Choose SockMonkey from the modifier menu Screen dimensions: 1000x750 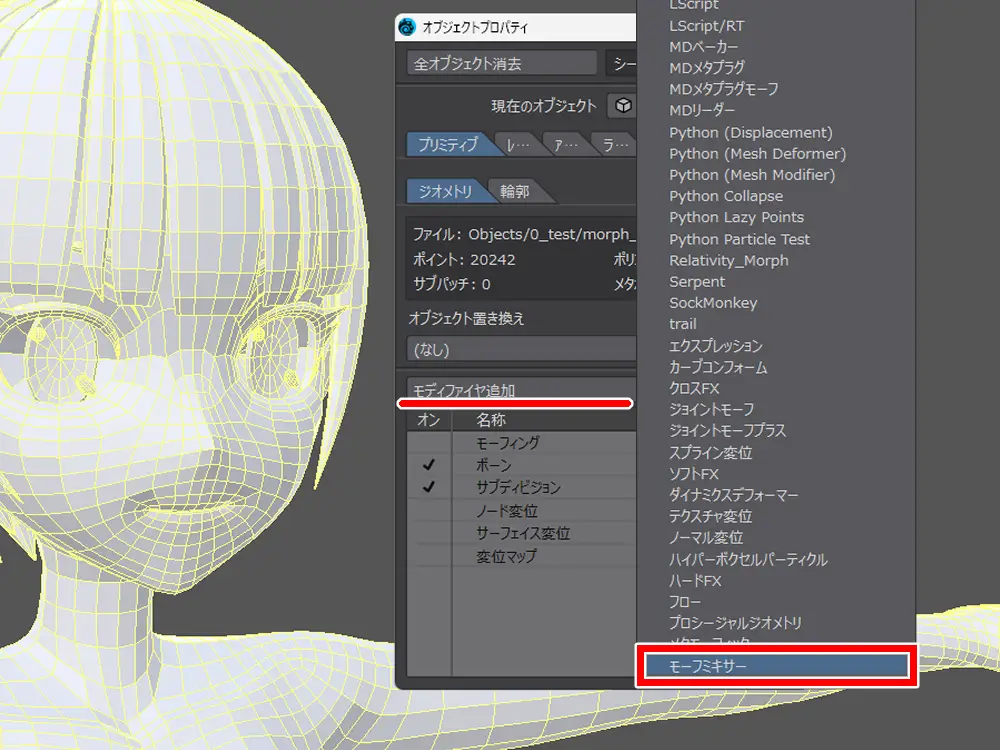713,303
